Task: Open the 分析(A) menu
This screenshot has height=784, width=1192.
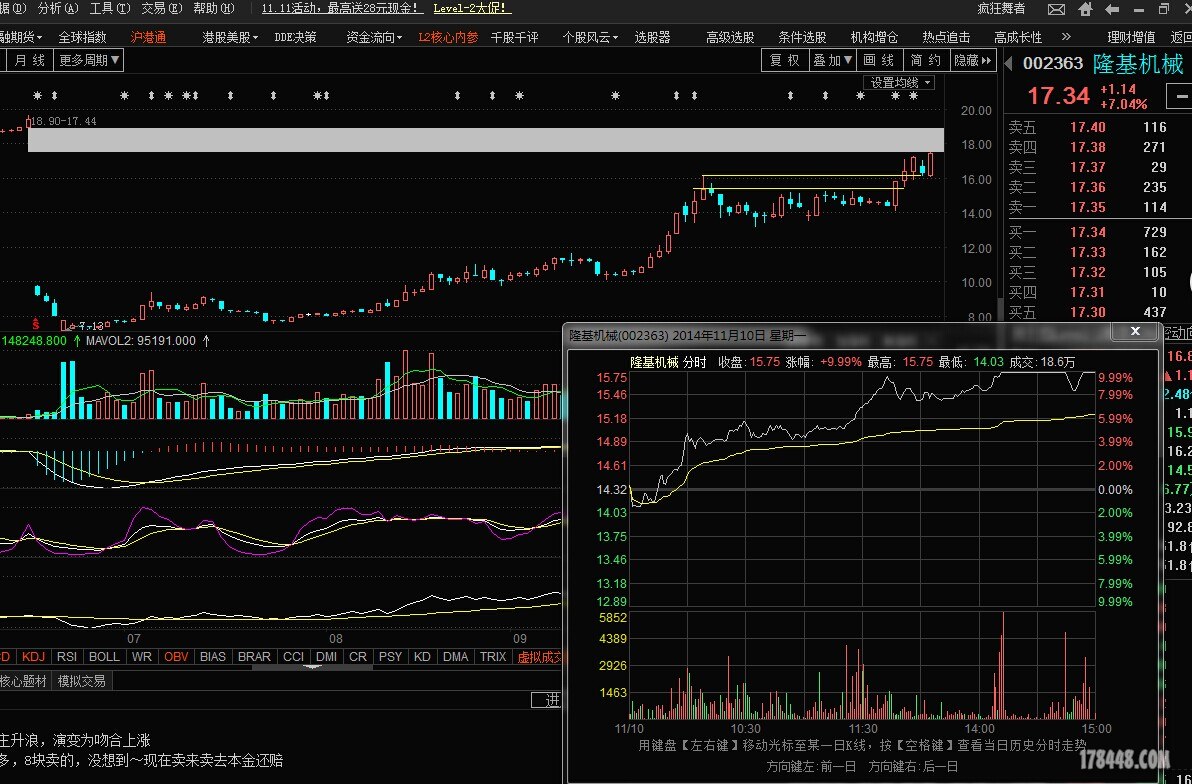Action: pyautogui.click(x=58, y=8)
